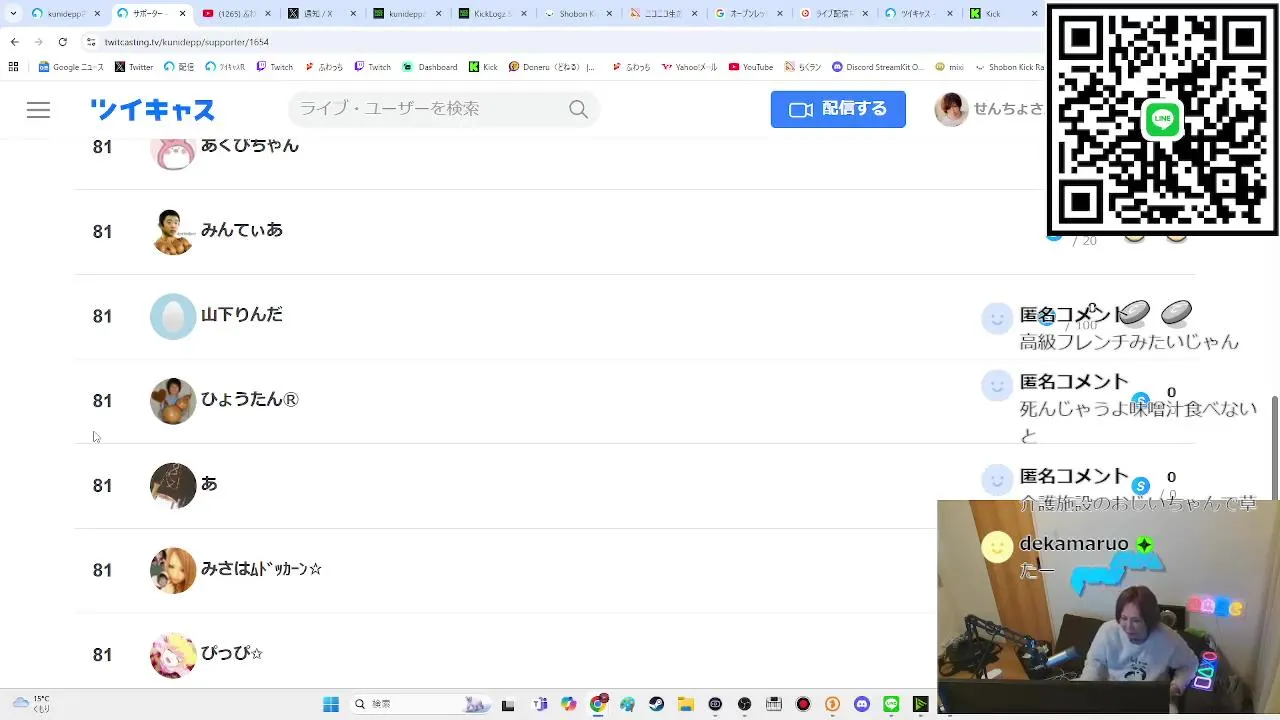Open the Dashboard bookmark
This screenshot has height=720, width=1280.
pos(430,67)
